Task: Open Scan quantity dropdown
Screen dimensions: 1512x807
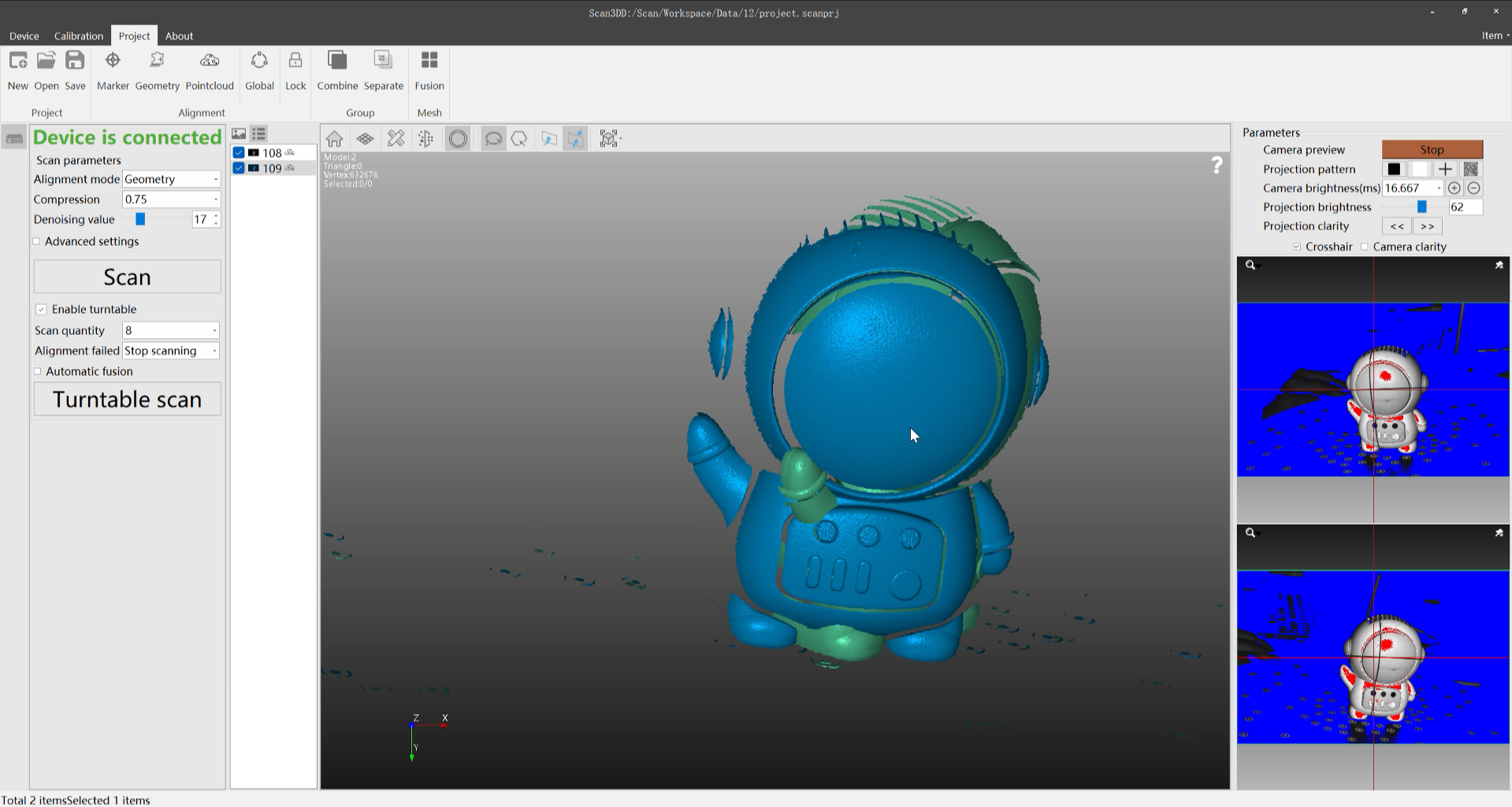Action: [171, 331]
